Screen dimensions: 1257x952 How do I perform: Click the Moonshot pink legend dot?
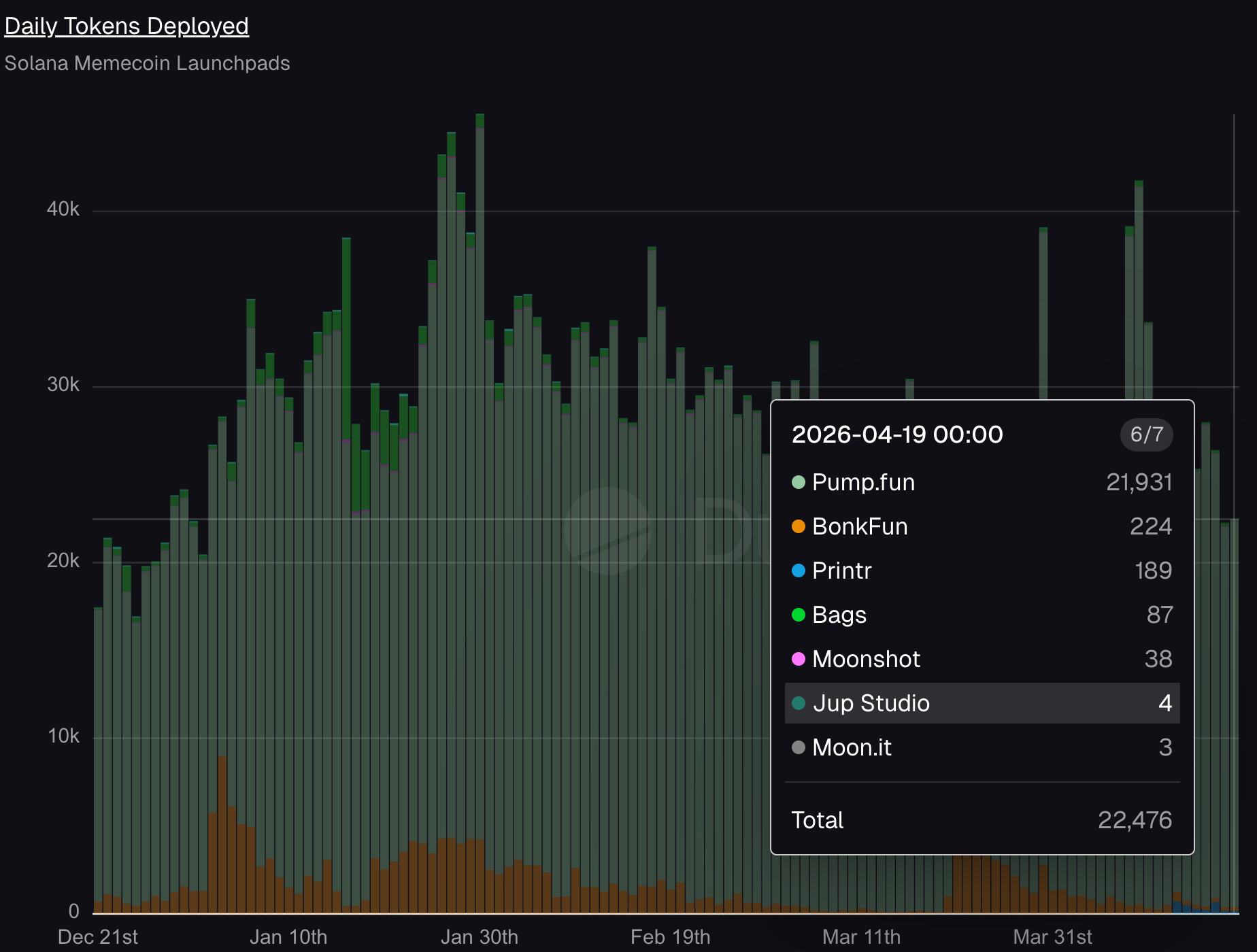pos(799,659)
